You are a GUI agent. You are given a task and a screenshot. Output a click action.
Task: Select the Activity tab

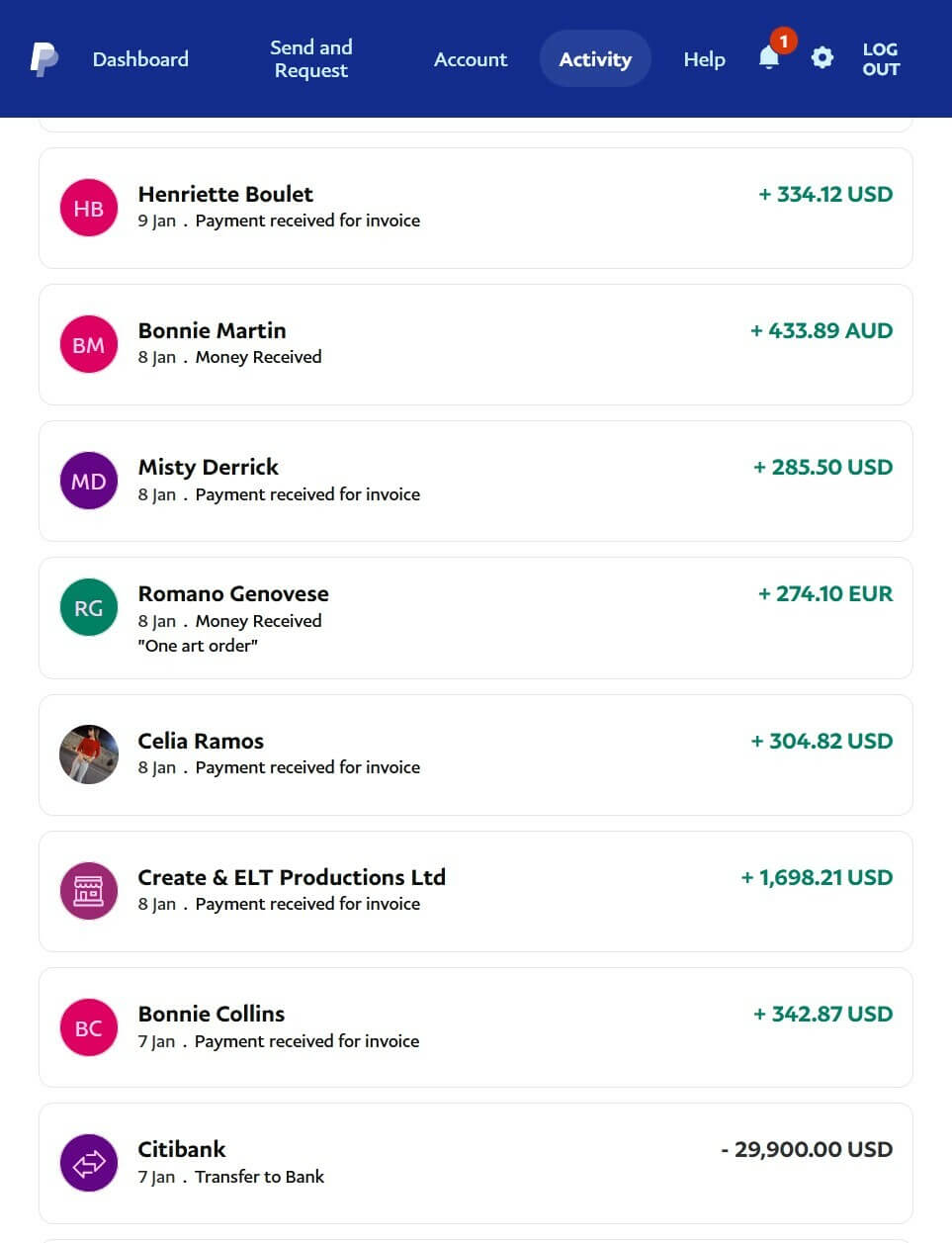point(595,59)
